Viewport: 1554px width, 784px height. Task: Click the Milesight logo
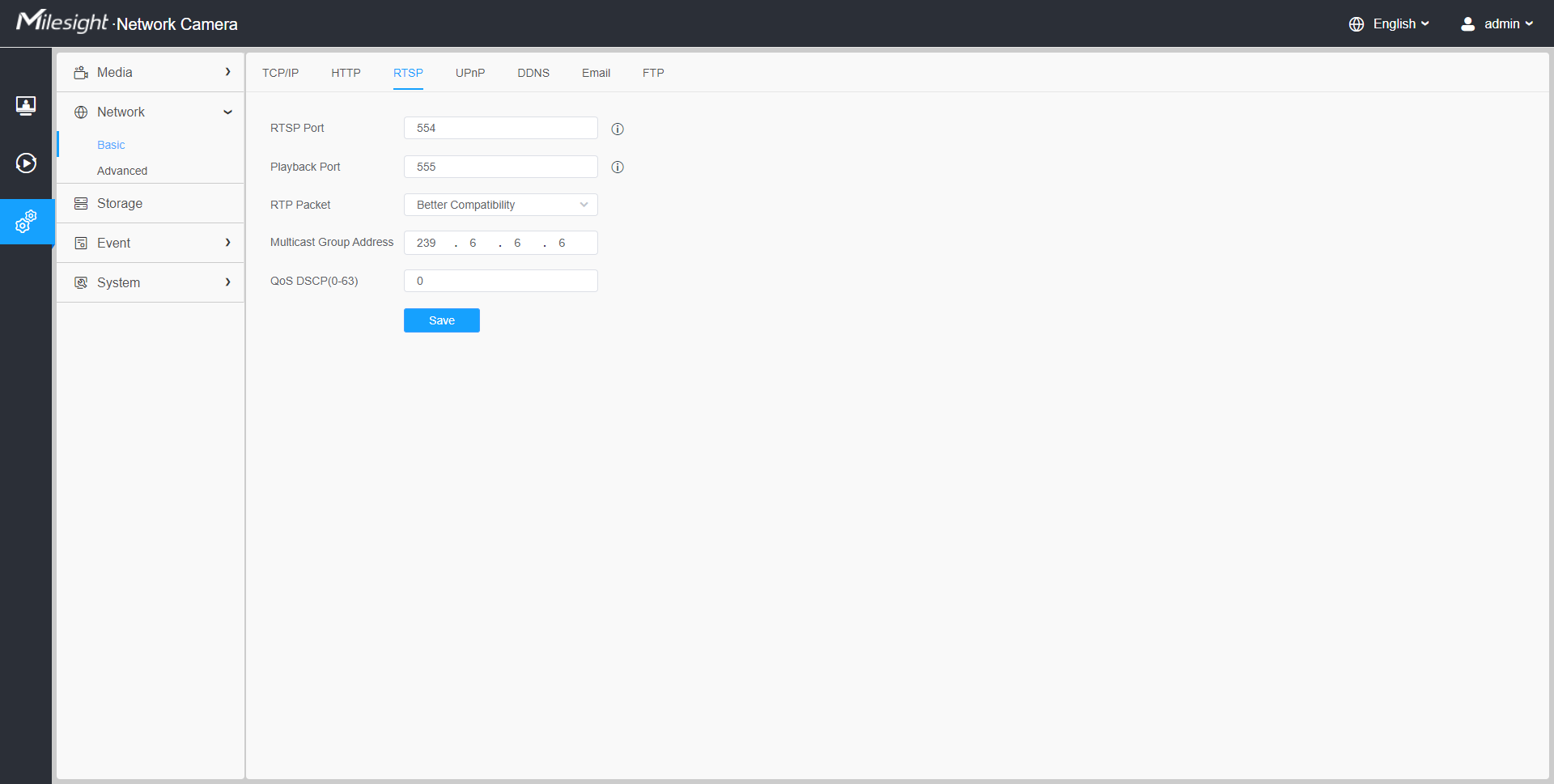click(x=62, y=22)
